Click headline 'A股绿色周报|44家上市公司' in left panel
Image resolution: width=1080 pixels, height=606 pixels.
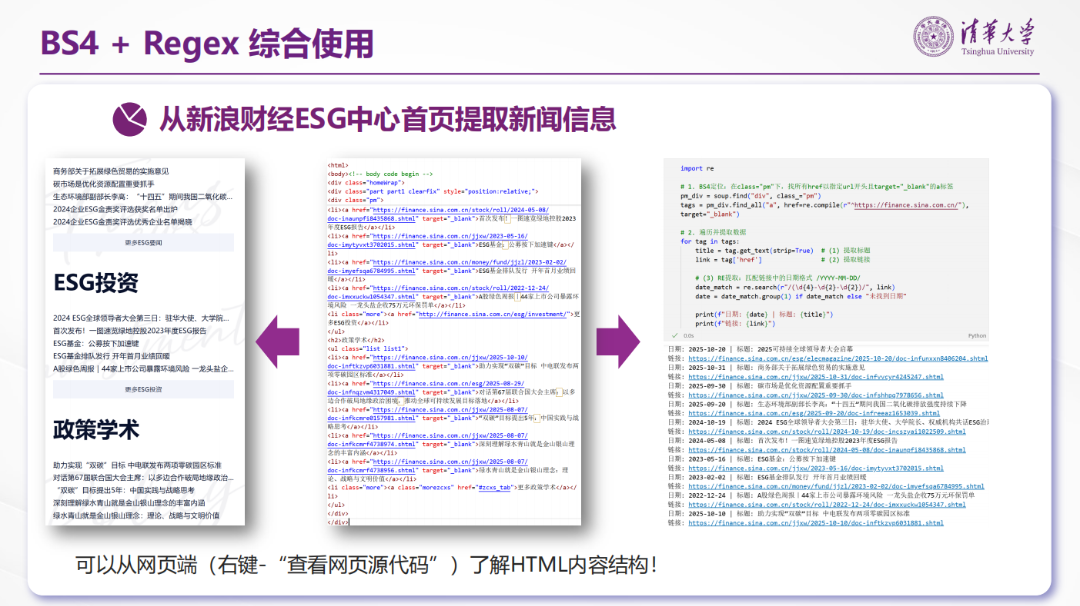point(143,368)
